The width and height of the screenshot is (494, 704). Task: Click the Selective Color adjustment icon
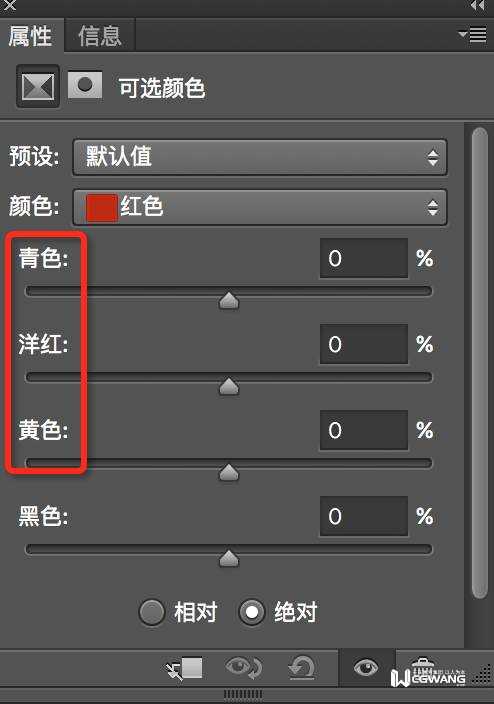(38, 86)
